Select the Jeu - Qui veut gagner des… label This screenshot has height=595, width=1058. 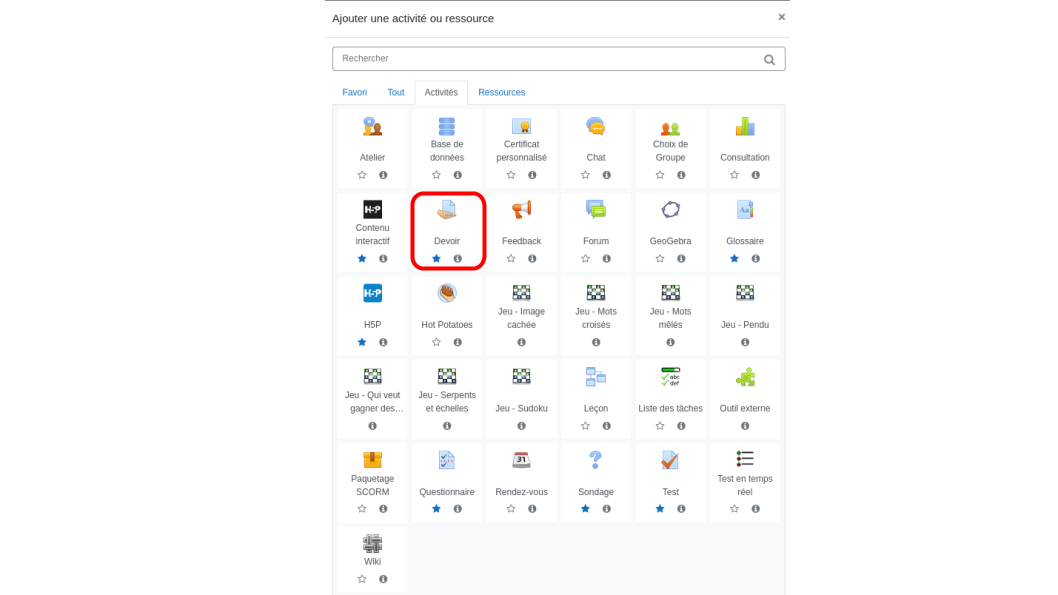point(372,401)
